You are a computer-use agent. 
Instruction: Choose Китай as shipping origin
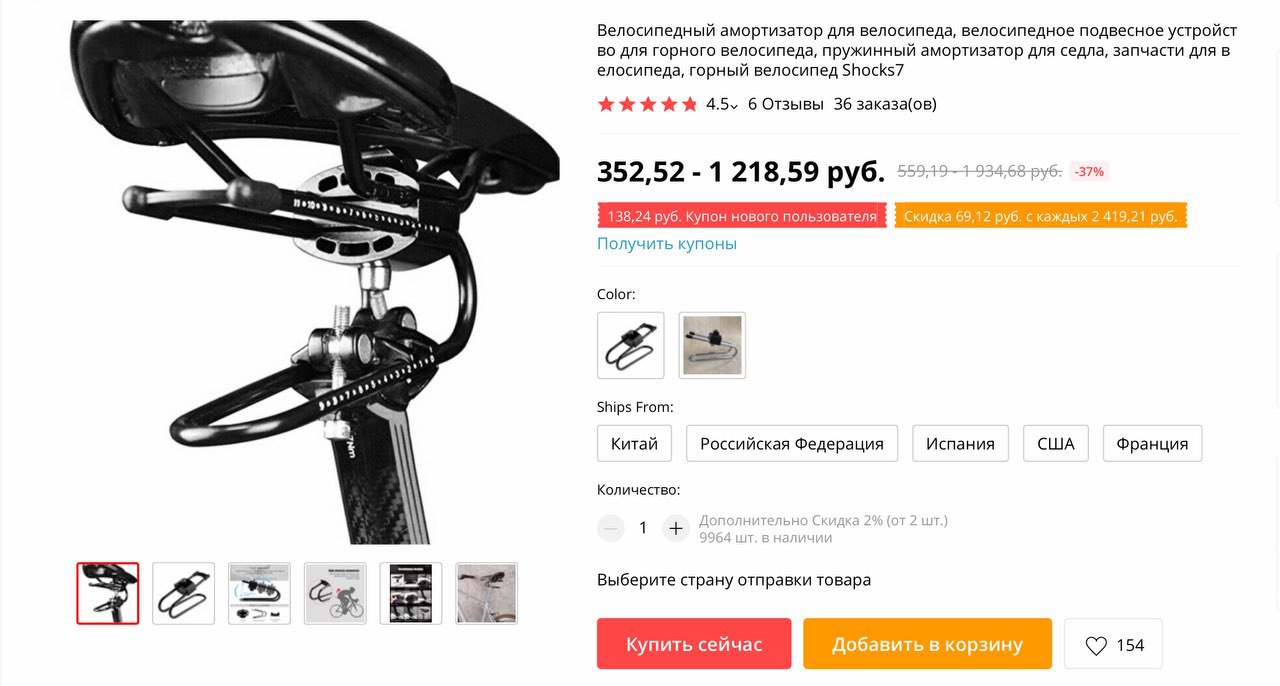[634, 443]
